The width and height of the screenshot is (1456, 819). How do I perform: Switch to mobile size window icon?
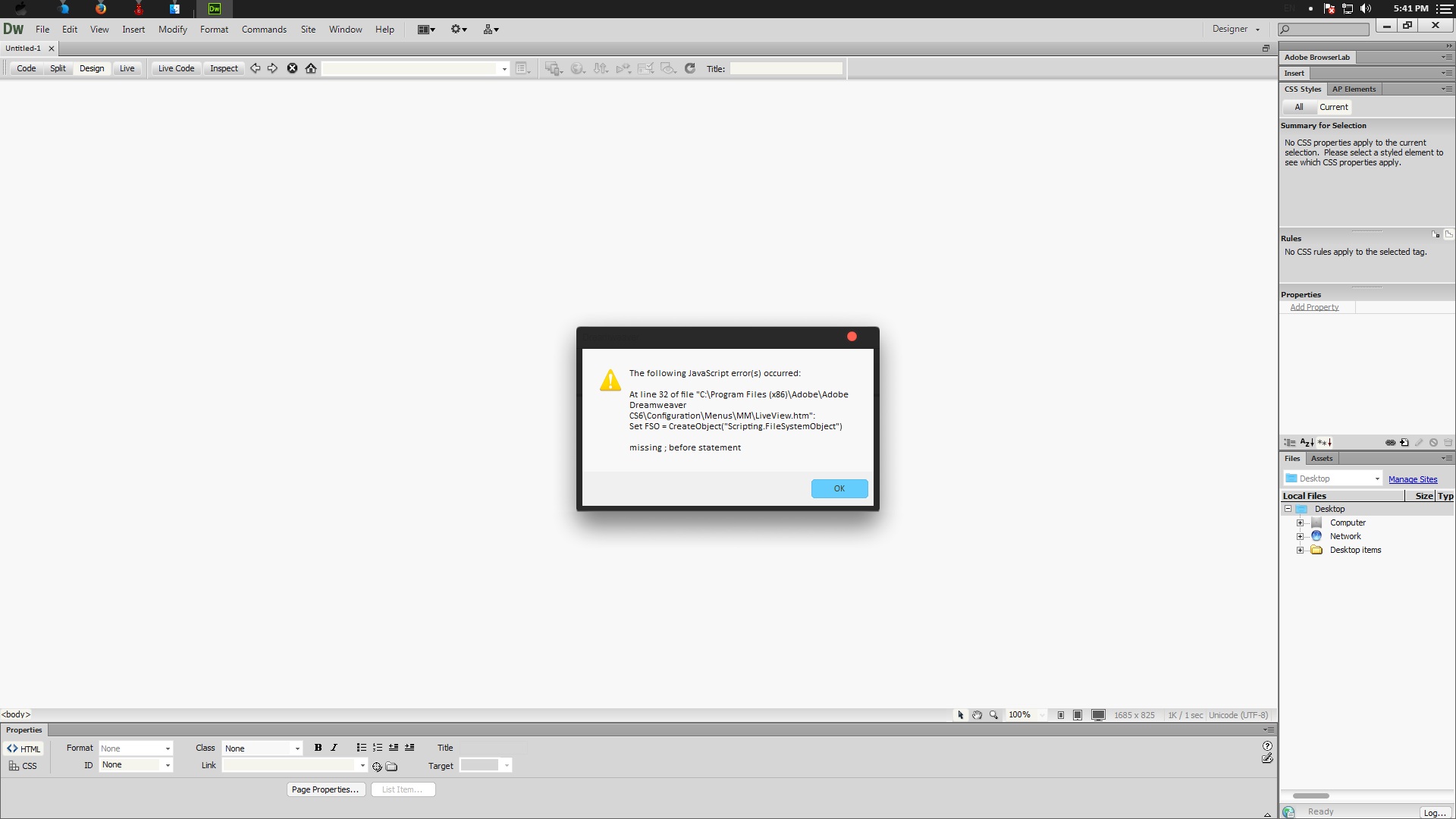1061,715
